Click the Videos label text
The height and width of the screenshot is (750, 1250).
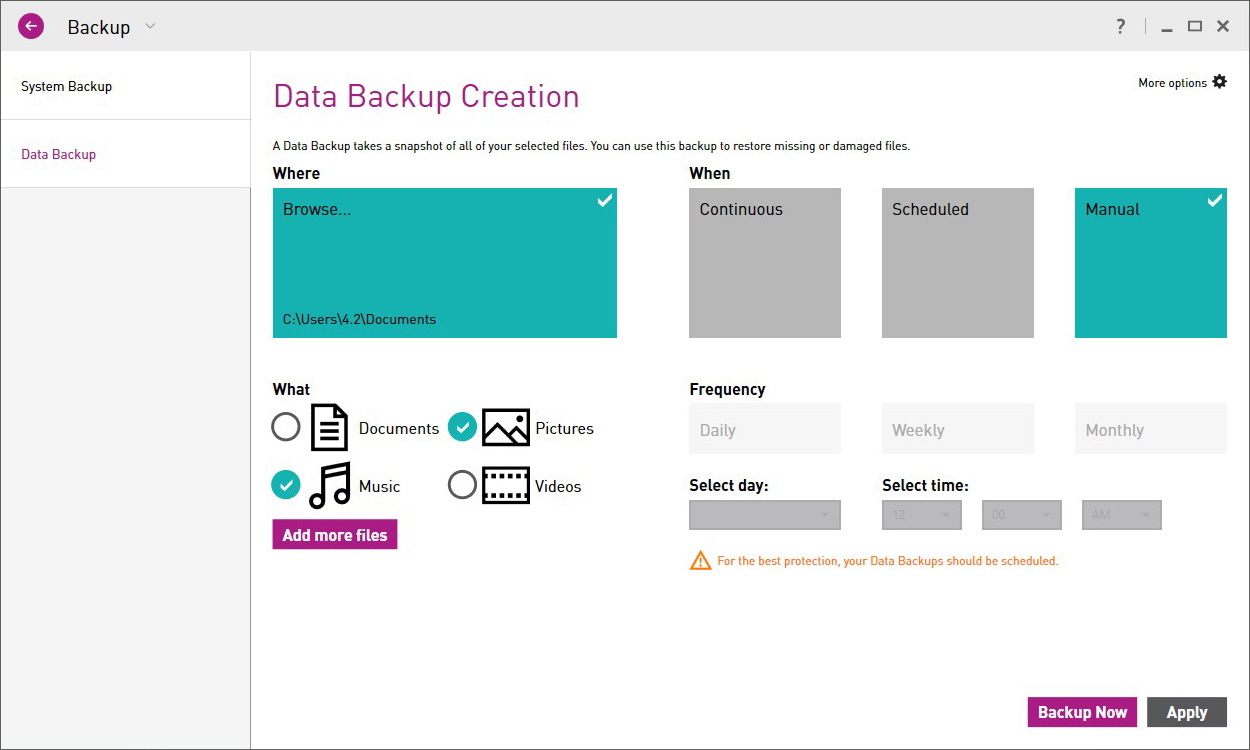pos(558,486)
